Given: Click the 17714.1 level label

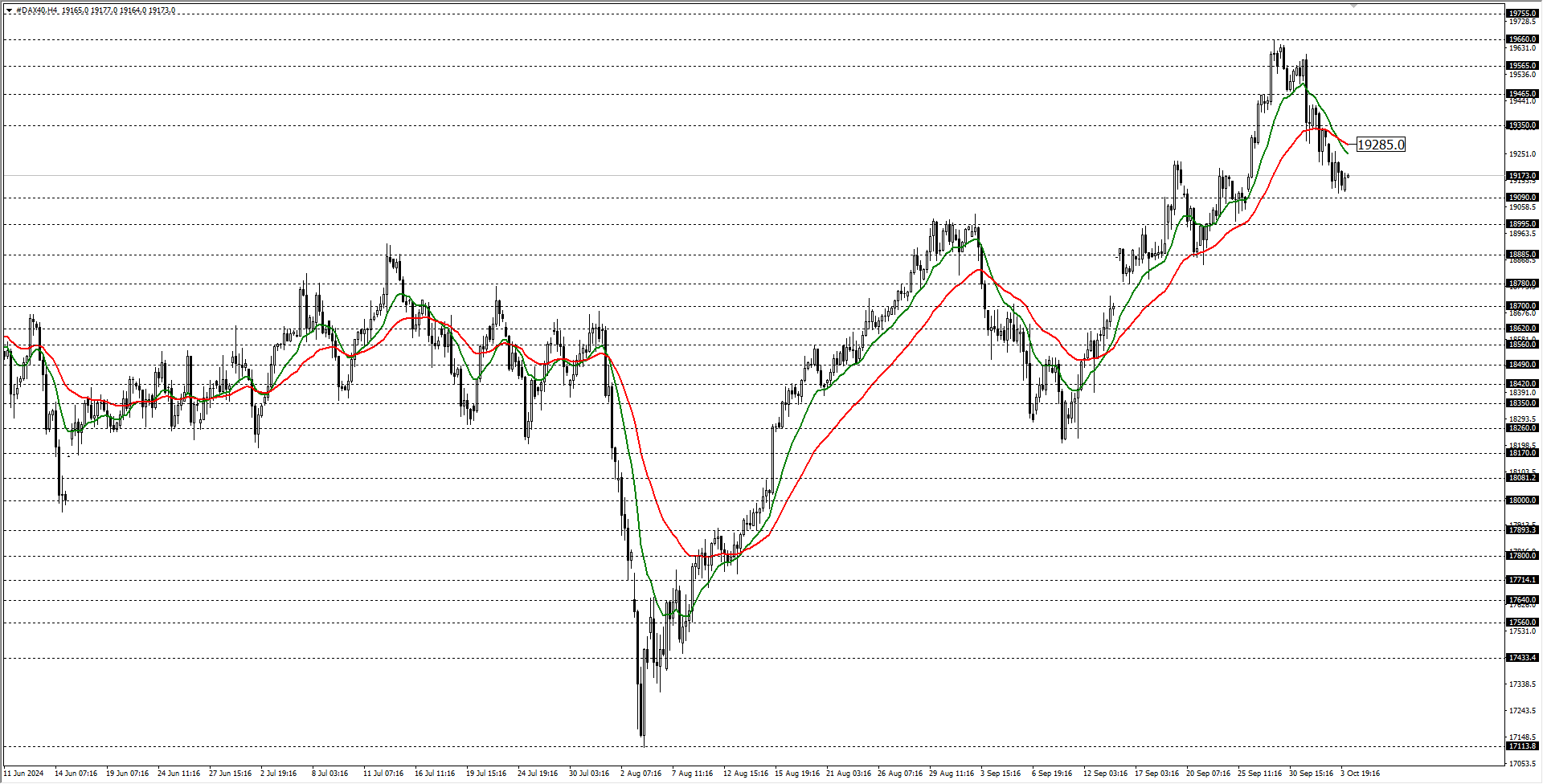Looking at the screenshot, I should 1522,580.
